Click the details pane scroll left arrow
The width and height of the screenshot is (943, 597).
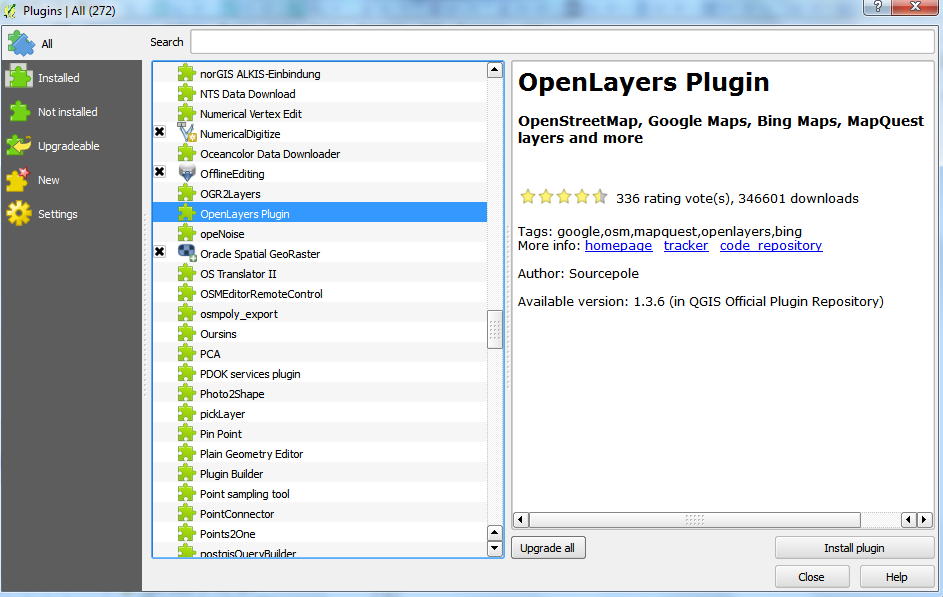click(521, 519)
